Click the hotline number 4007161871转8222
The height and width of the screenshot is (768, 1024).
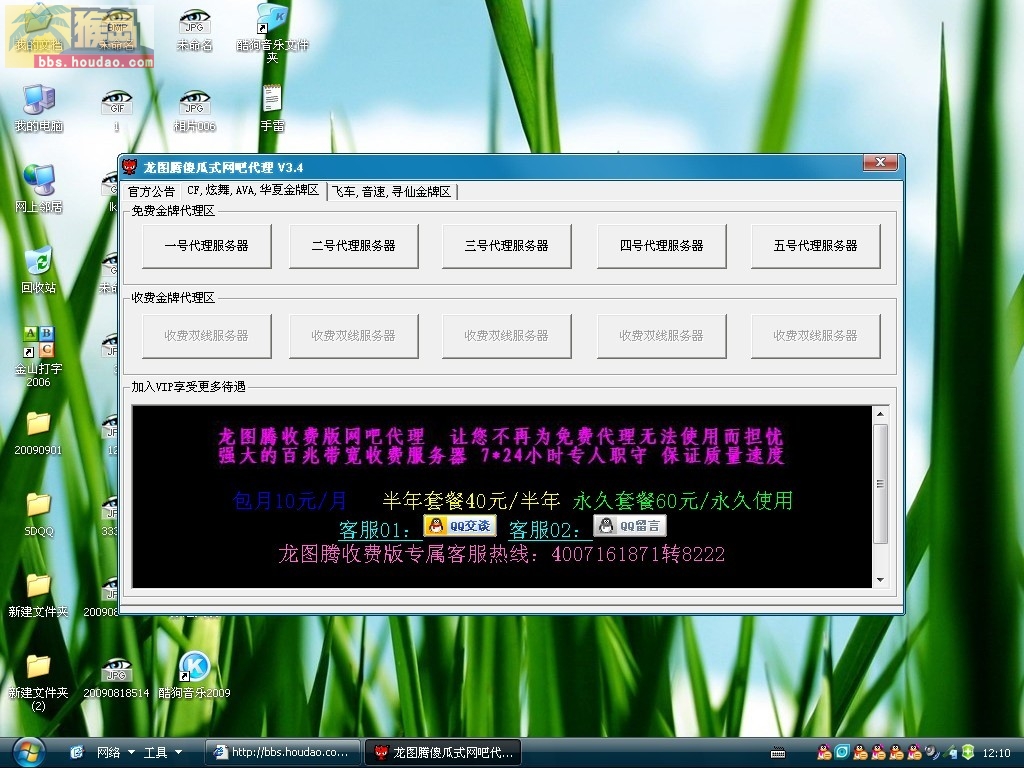pos(638,554)
